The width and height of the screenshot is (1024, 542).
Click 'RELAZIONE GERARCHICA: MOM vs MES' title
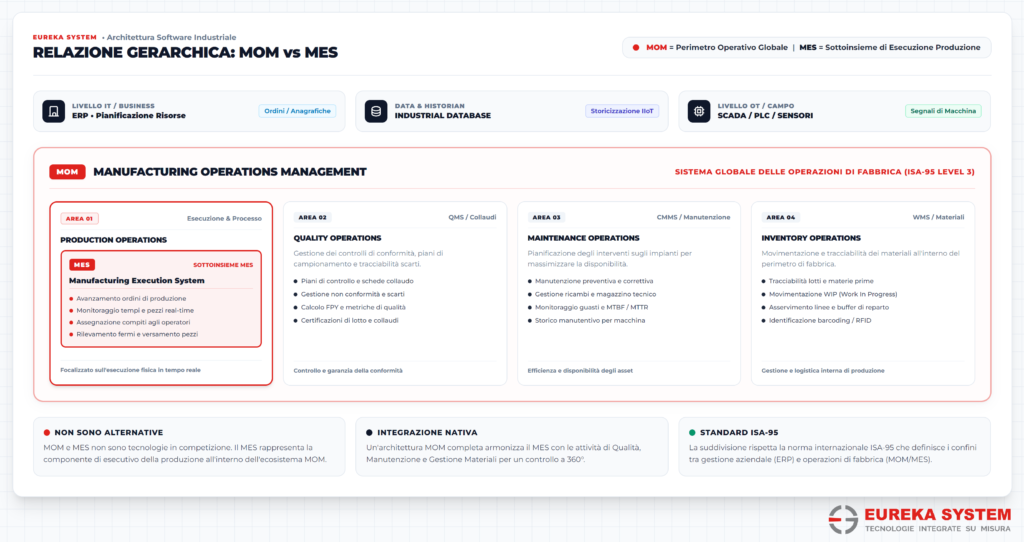click(185, 53)
